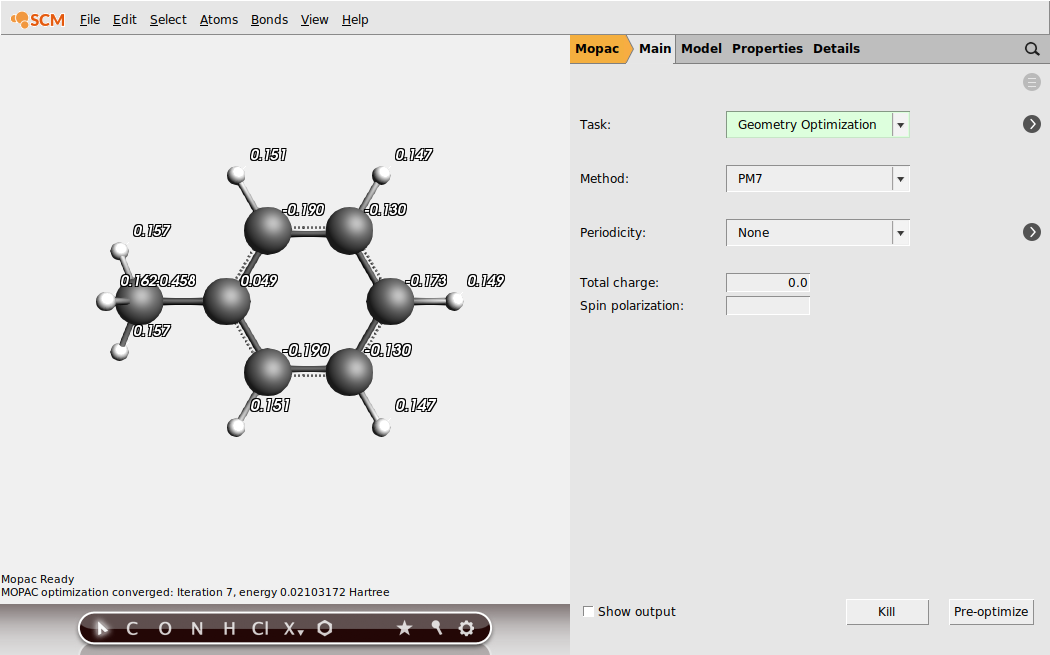
Task: Click the Total charge input field
Action: [768, 283]
